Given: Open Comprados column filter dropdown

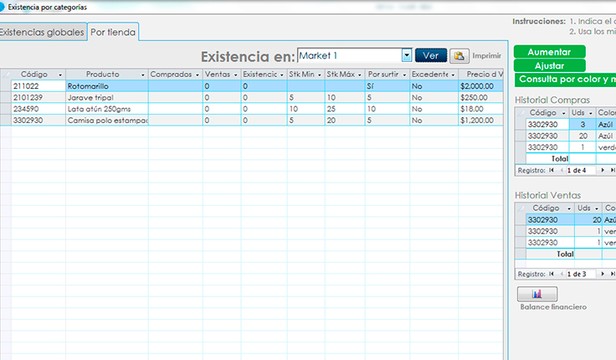Looking at the screenshot, I should (x=197, y=75).
